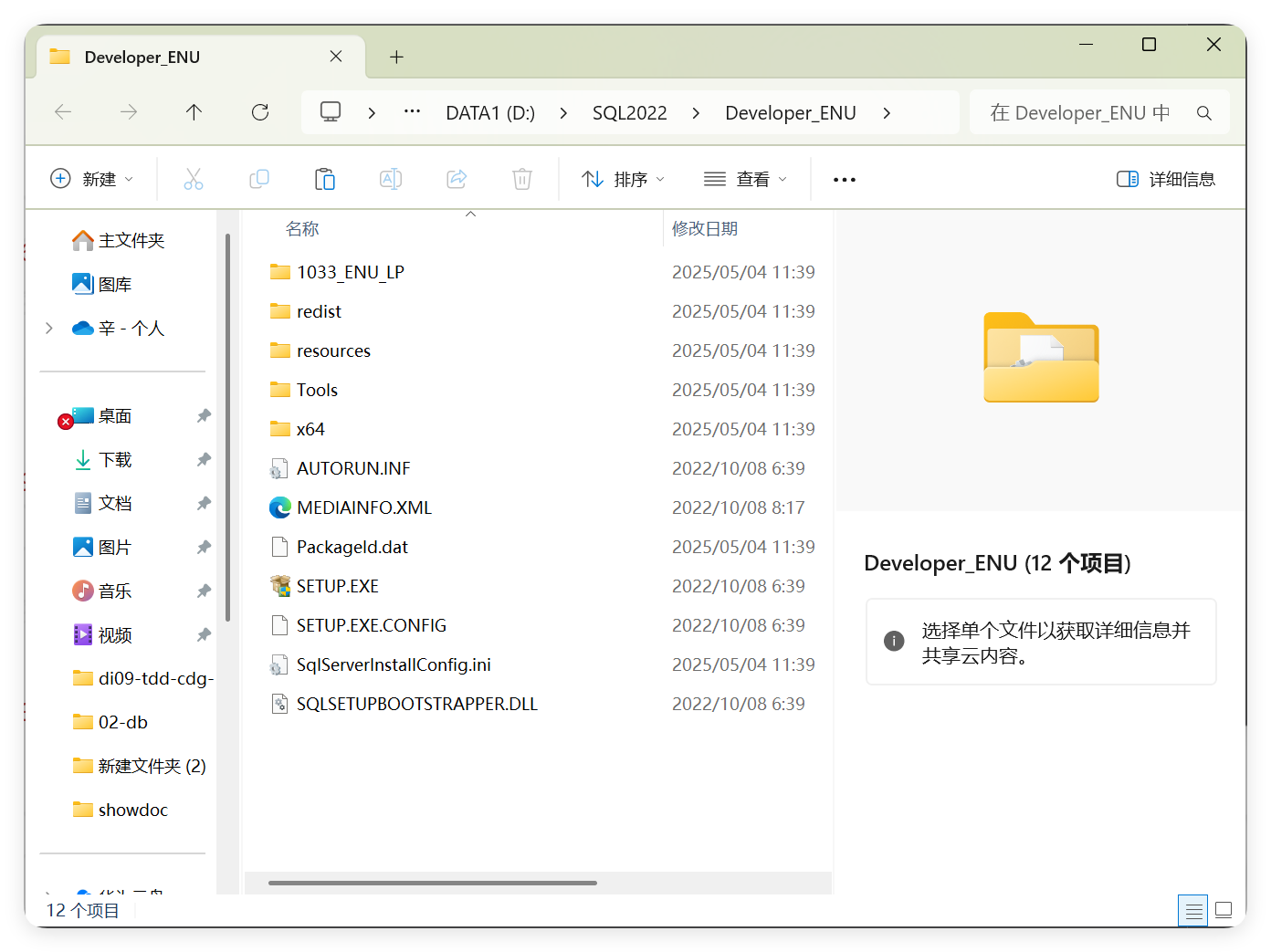This screenshot has width=1271, height=952.
Task: Click SQL2022 breadcrumb
Action: tap(630, 112)
